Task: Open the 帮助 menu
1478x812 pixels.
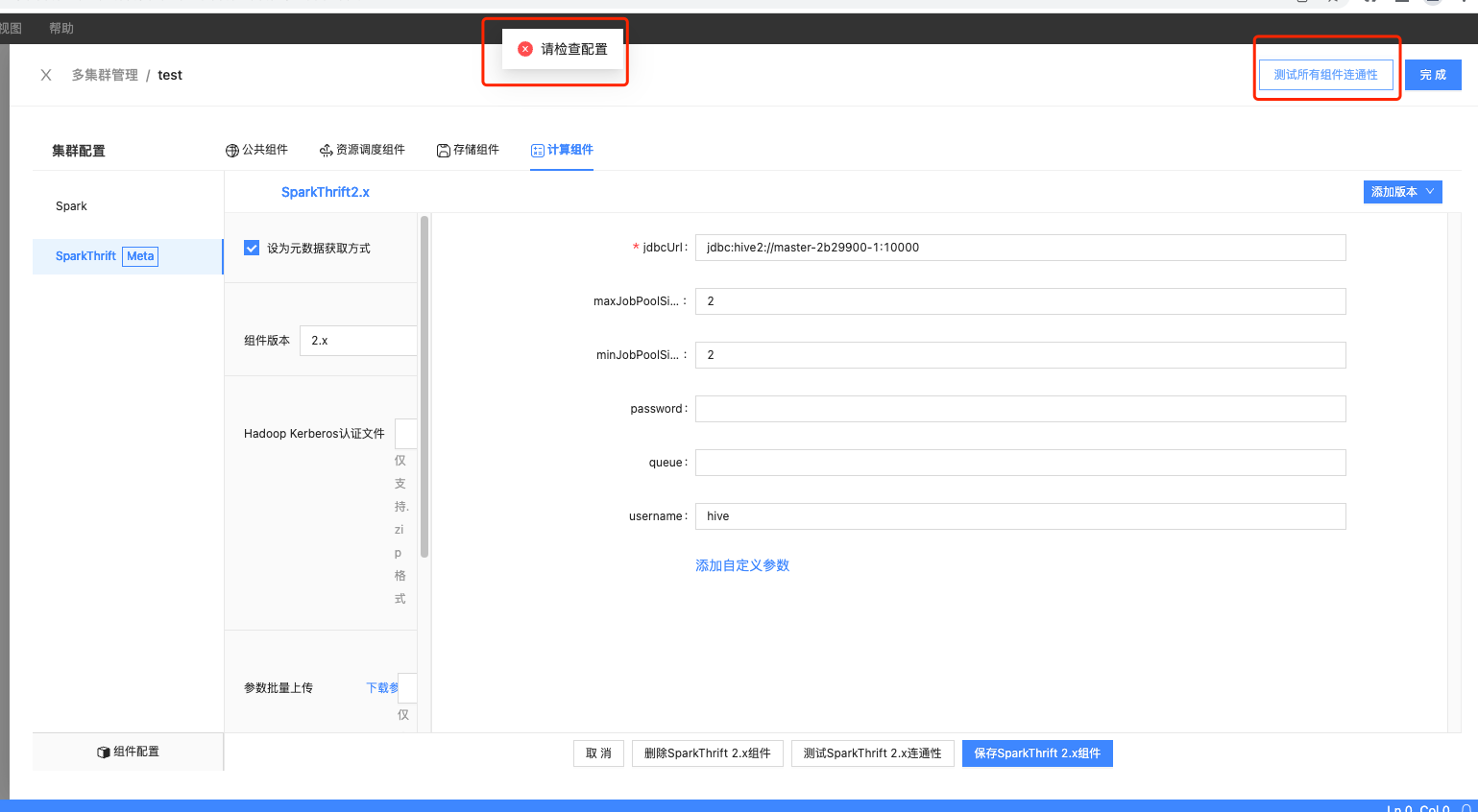Action: click(x=61, y=29)
